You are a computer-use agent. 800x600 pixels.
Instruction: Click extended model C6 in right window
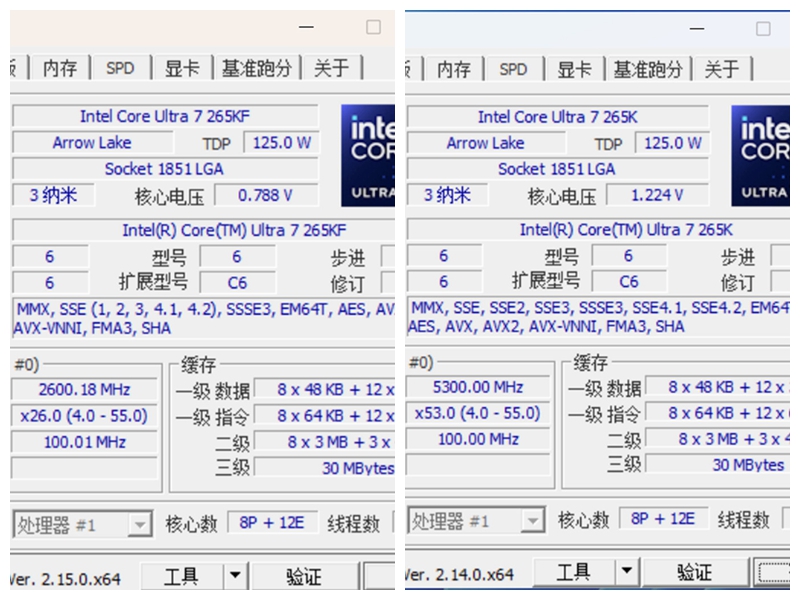629,282
